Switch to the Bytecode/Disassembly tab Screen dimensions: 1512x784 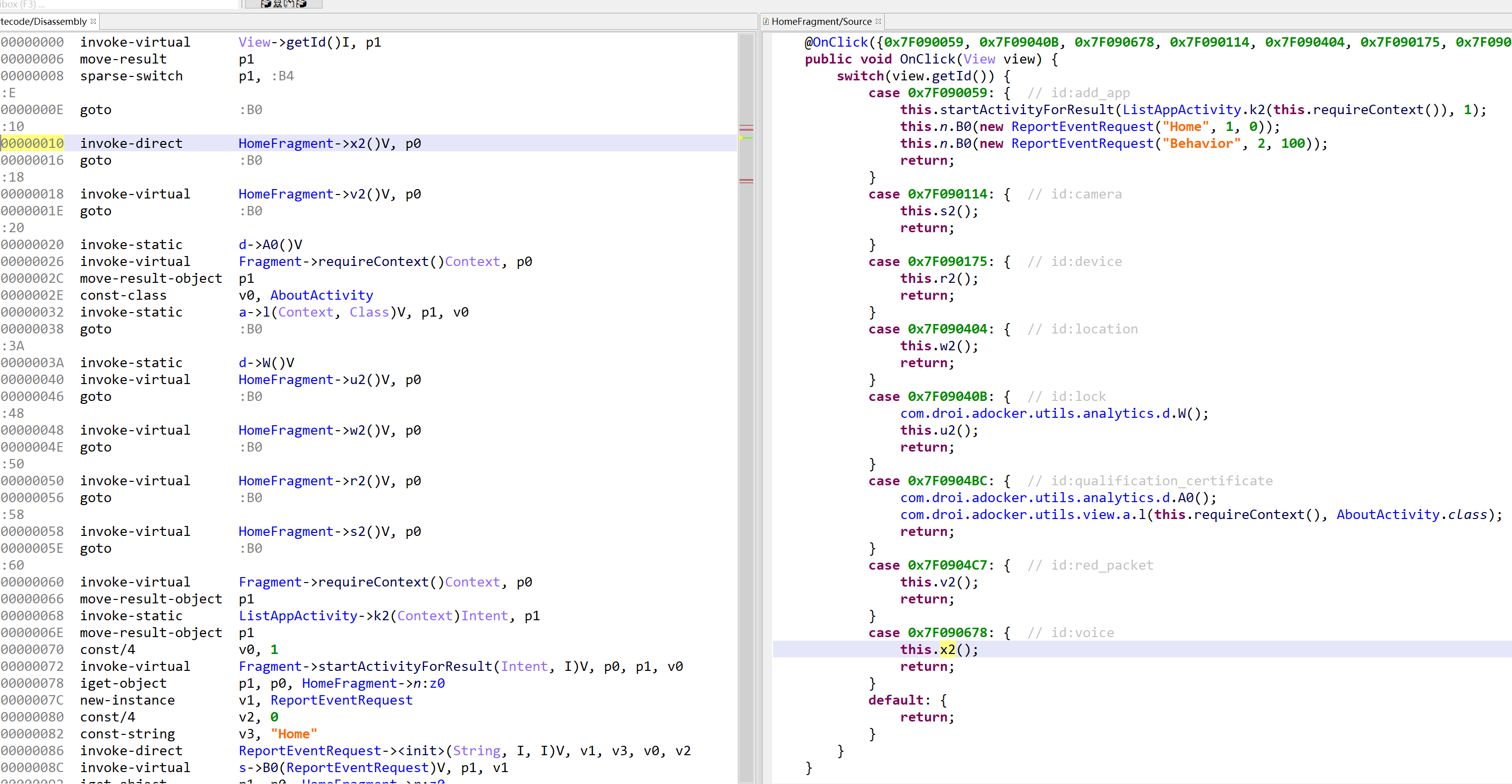[x=44, y=22]
